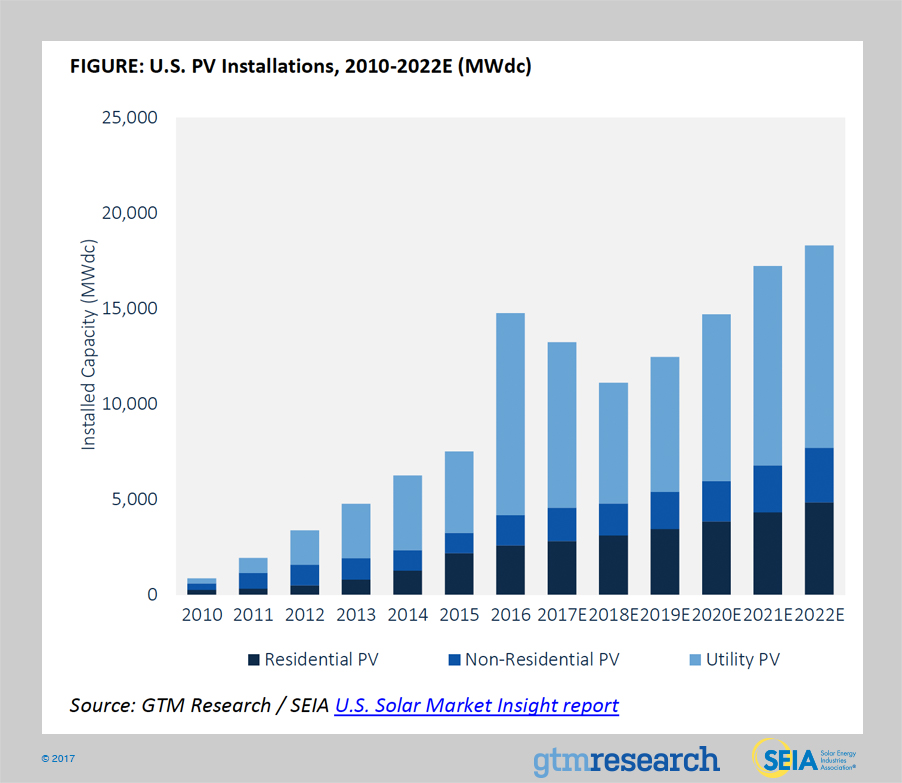The image size is (902, 783).
Task: Click the 2020E Non-Residential PV bar segment
Action: [x=716, y=502]
